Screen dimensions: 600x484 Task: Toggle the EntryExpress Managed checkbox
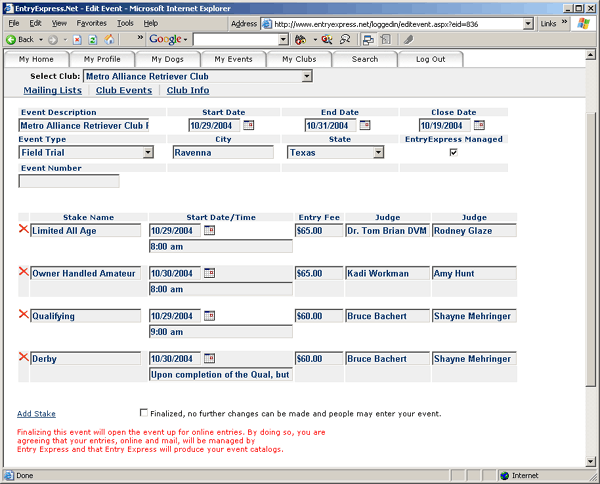click(x=454, y=153)
